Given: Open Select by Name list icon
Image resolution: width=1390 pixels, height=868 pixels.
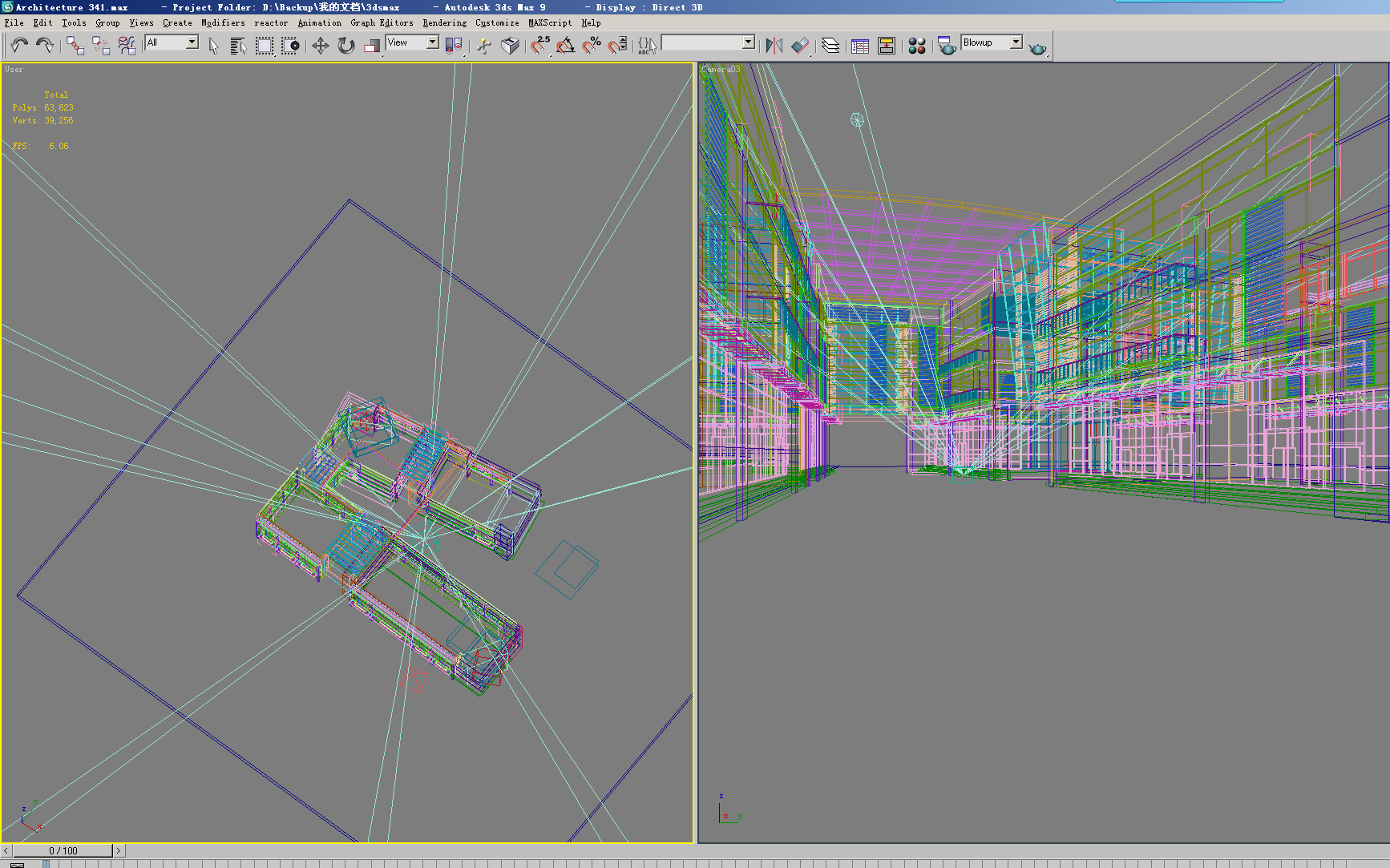Looking at the screenshot, I should click(x=238, y=46).
